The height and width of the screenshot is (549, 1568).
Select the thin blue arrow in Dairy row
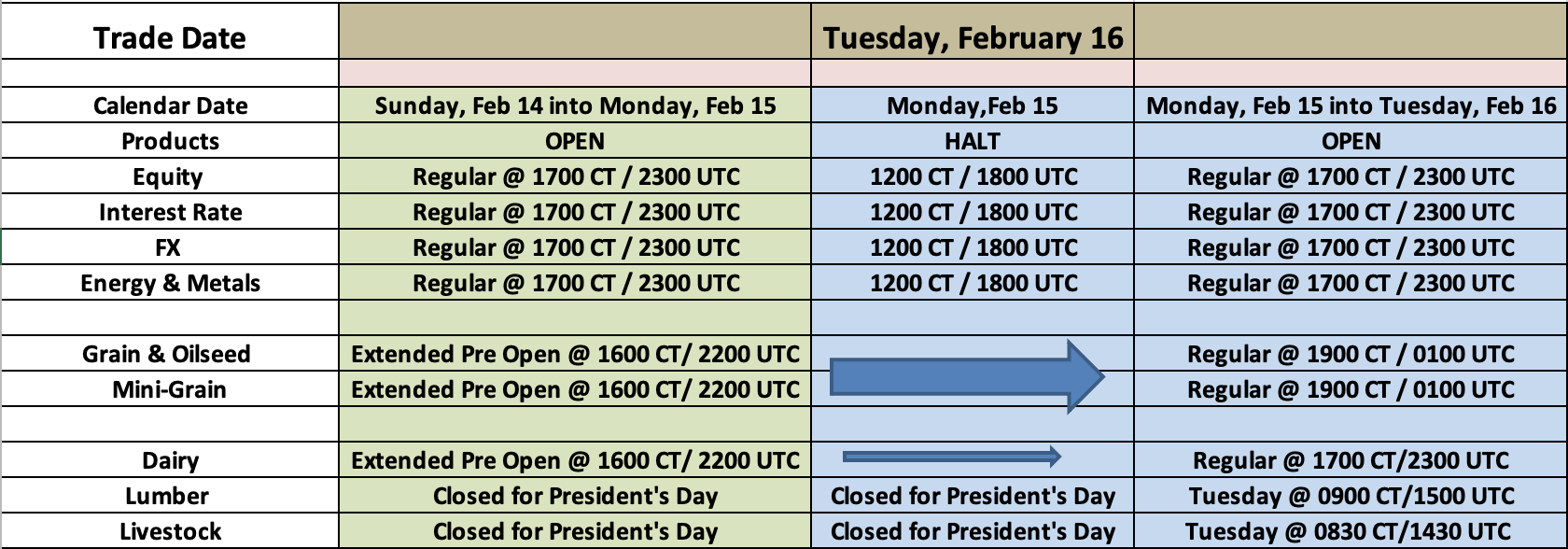tap(952, 457)
